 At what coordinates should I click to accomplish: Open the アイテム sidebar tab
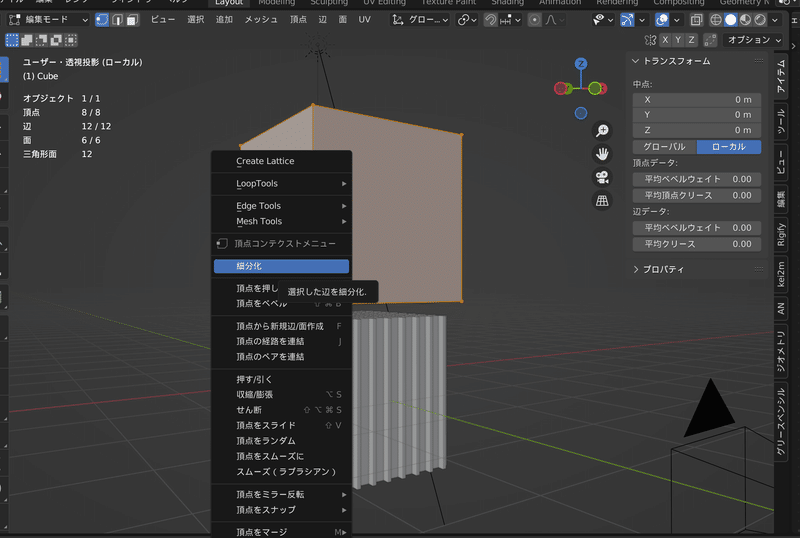(781, 76)
